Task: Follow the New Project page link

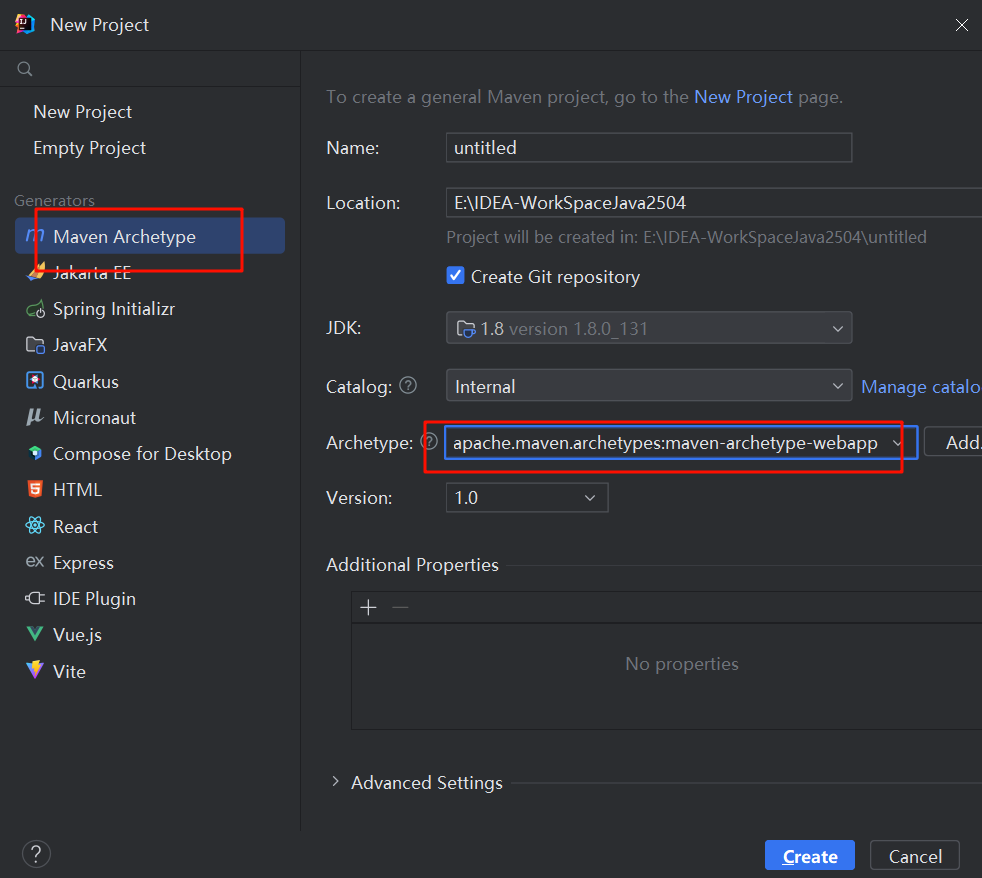Action: point(743,97)
